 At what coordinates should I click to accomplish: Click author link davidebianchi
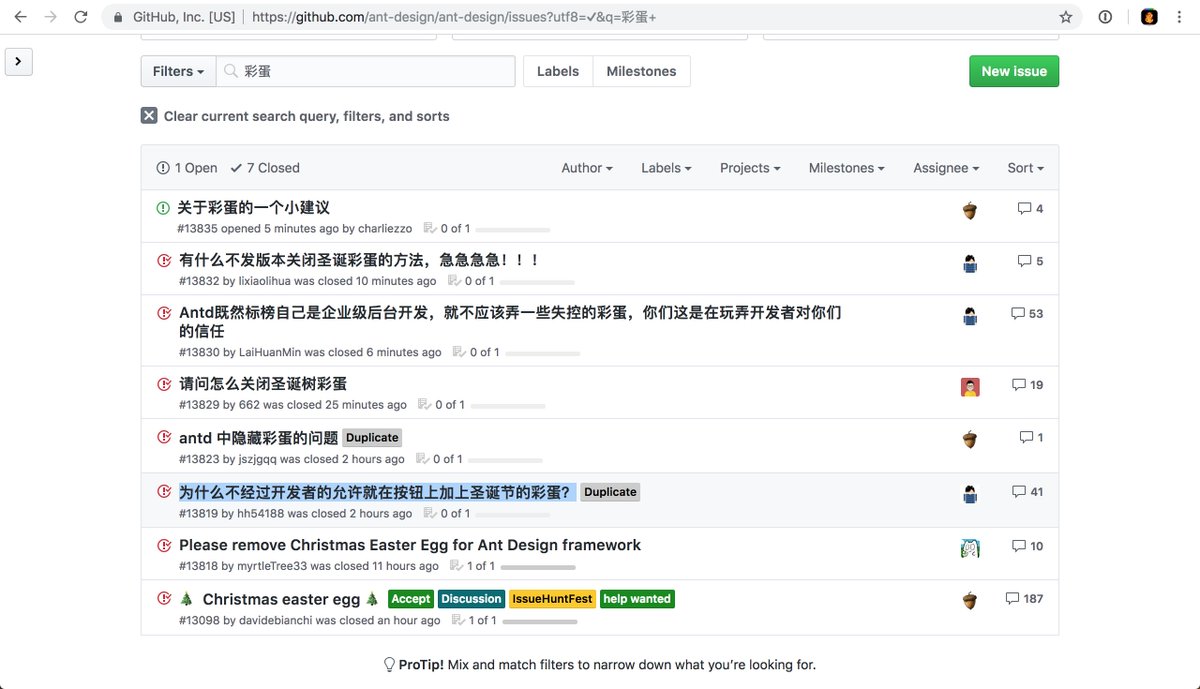pos(275,620)
